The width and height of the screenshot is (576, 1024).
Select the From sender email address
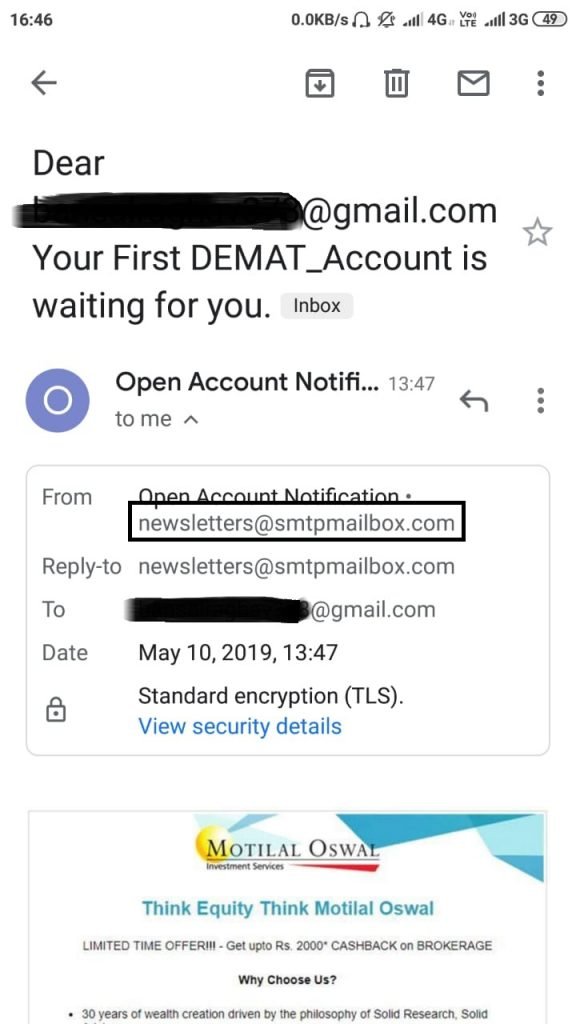coord(296,523)
